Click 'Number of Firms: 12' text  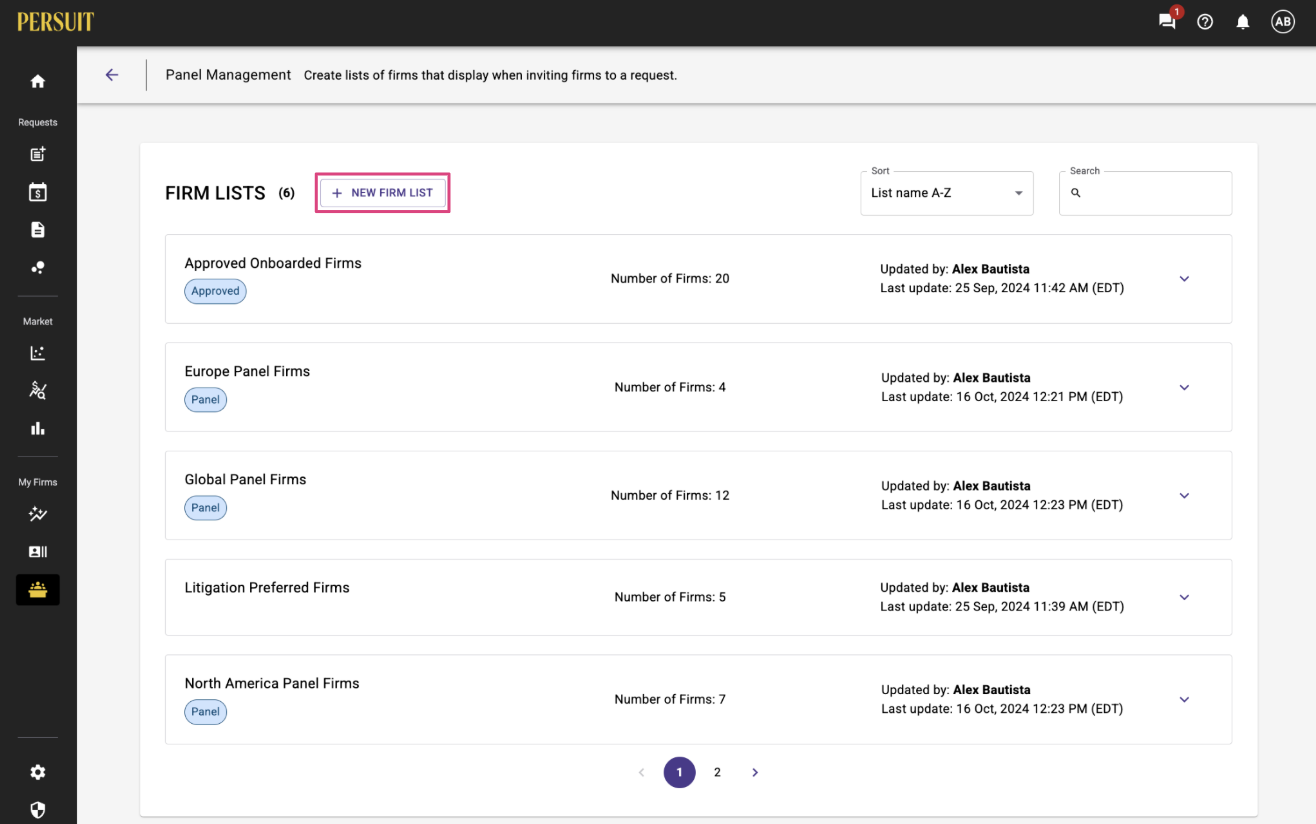pyautogui.click(x=670, y=495)
